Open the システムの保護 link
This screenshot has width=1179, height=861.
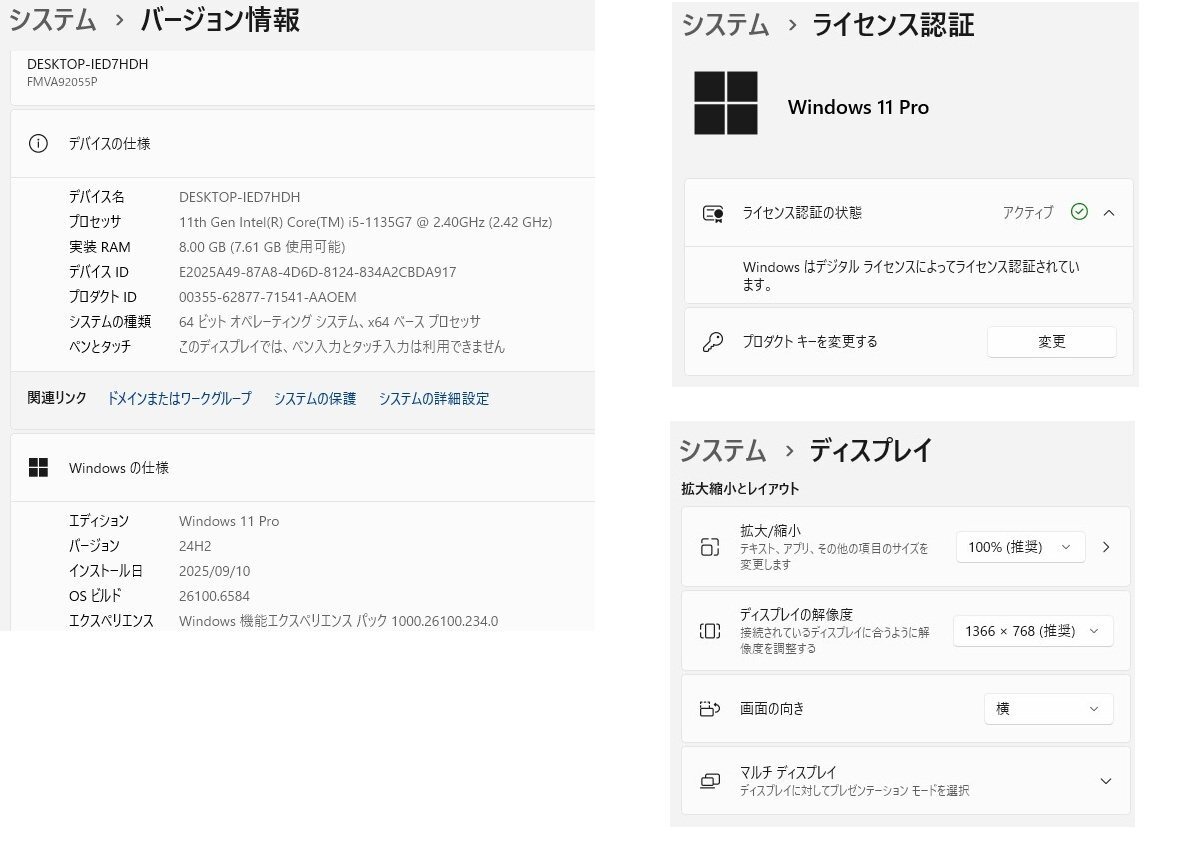pos(314,399)
